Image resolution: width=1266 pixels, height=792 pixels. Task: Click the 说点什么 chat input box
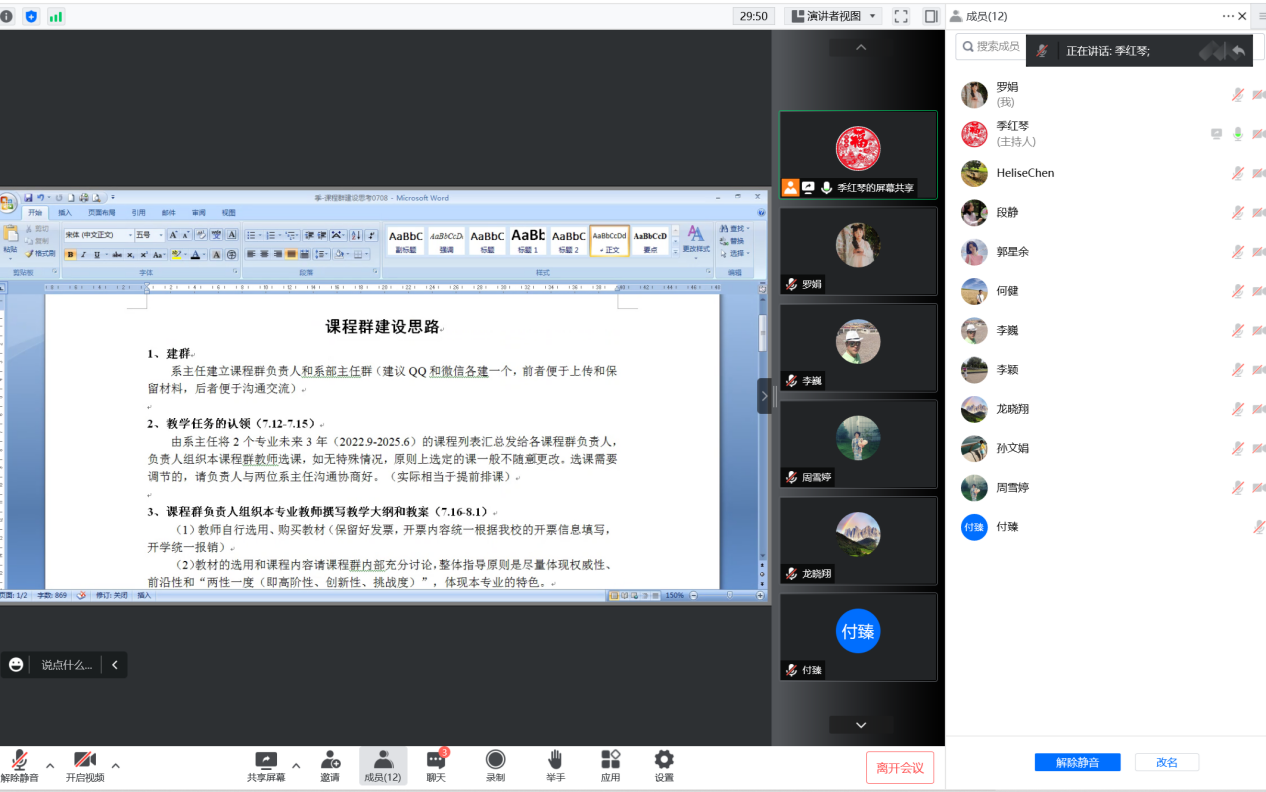click(x=66, y=665)
